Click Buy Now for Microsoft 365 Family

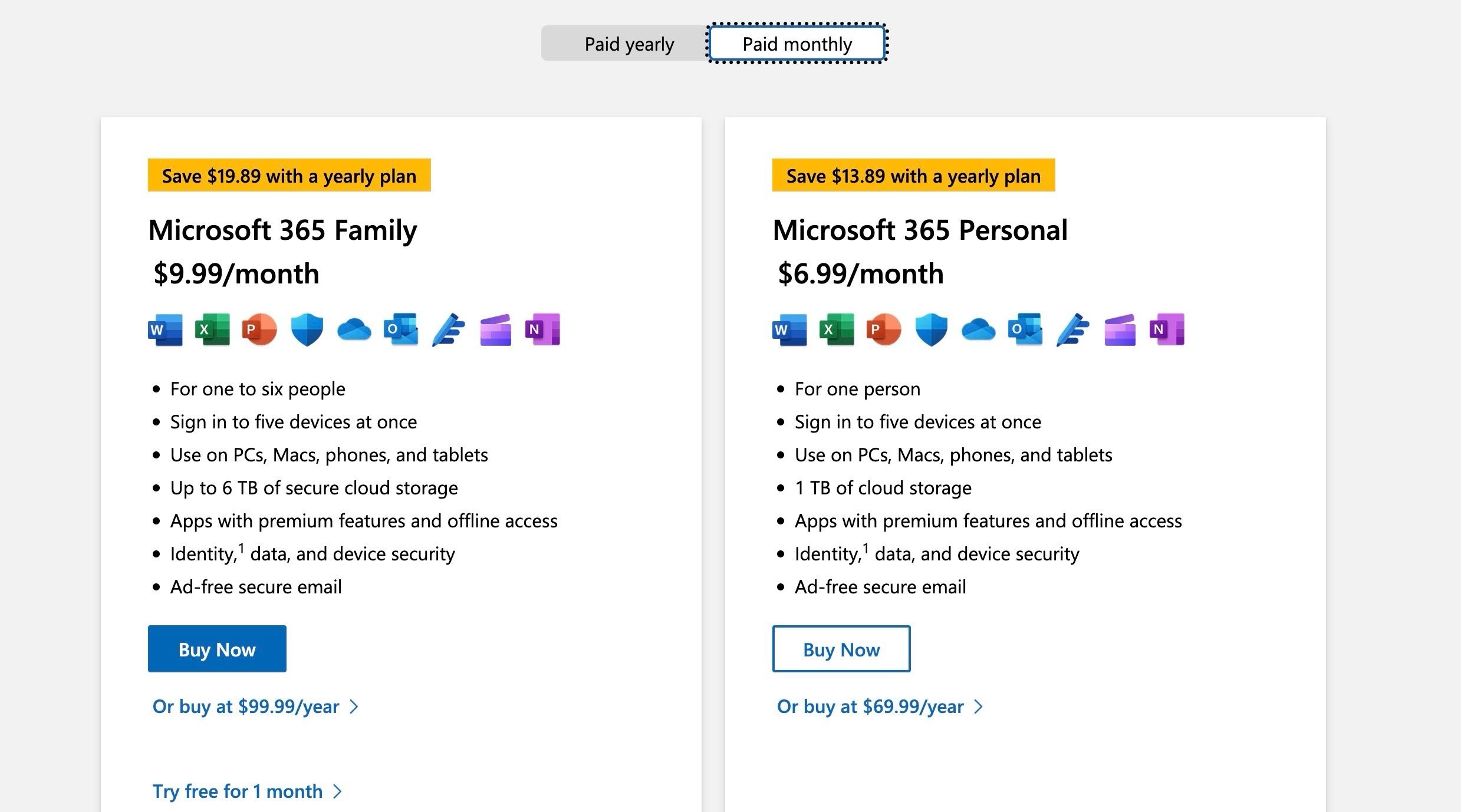(216, 649)
